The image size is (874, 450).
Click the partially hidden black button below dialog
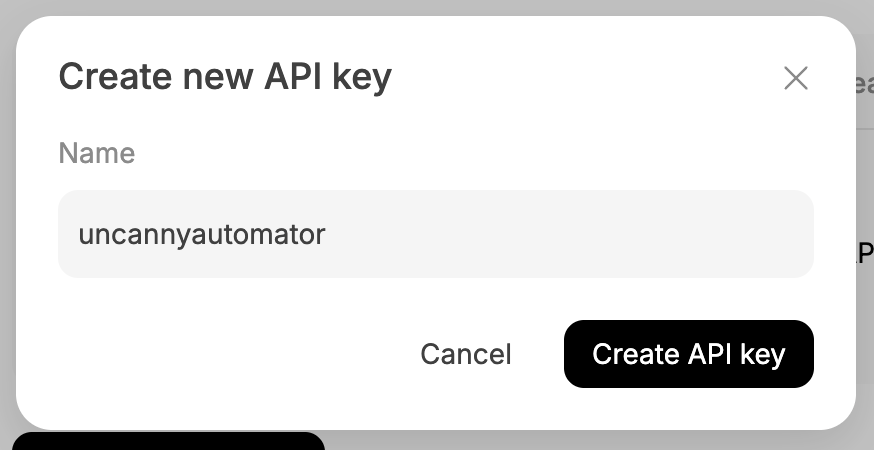(168, 441)
